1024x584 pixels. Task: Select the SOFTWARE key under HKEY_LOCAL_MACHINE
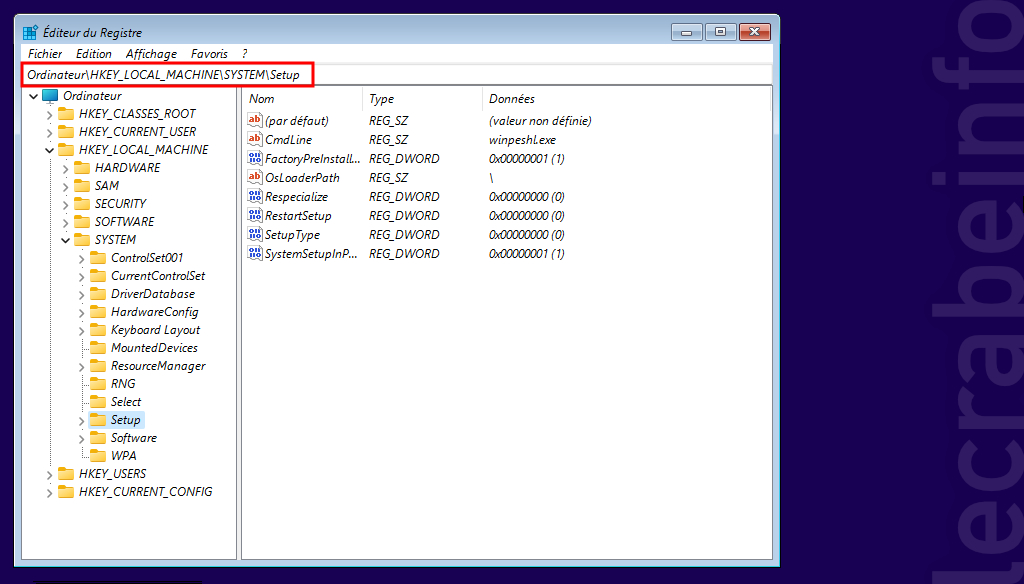click(124, 222)
